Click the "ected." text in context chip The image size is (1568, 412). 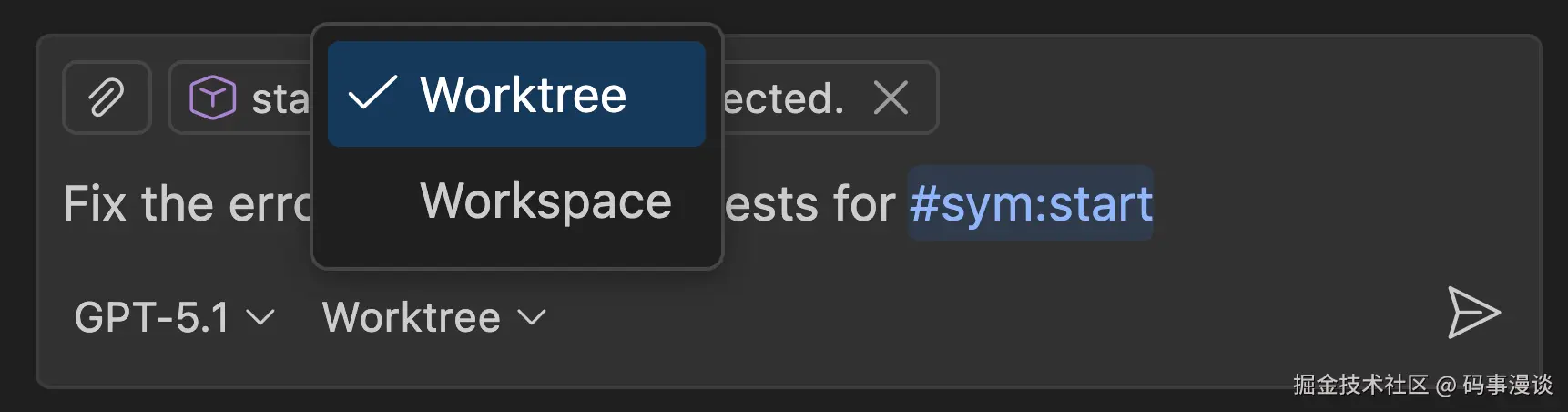click(x=783, y=99)
